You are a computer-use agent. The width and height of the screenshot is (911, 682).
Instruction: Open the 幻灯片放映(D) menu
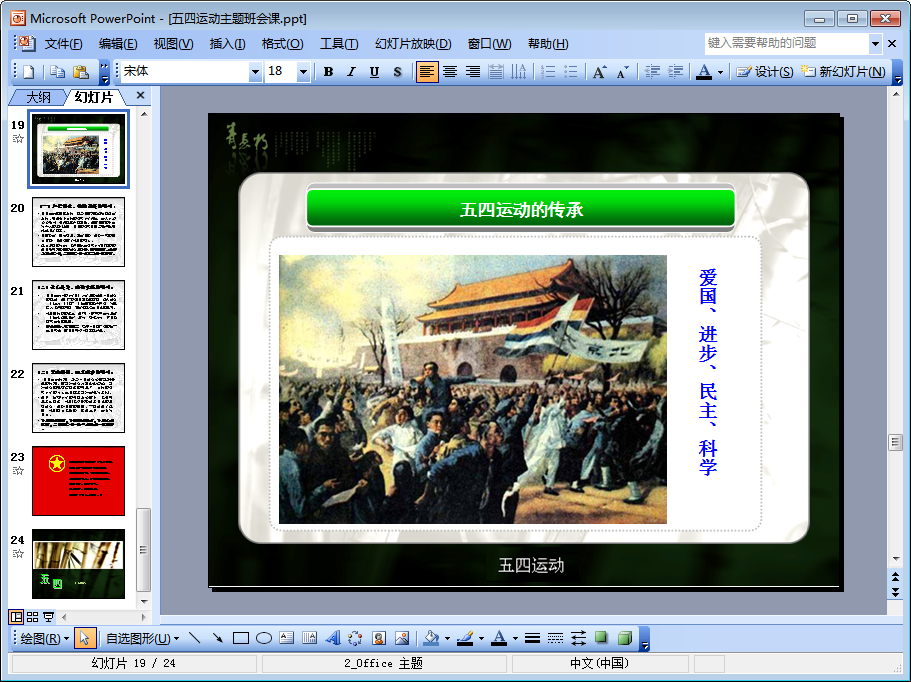click(x=413, y=44)
